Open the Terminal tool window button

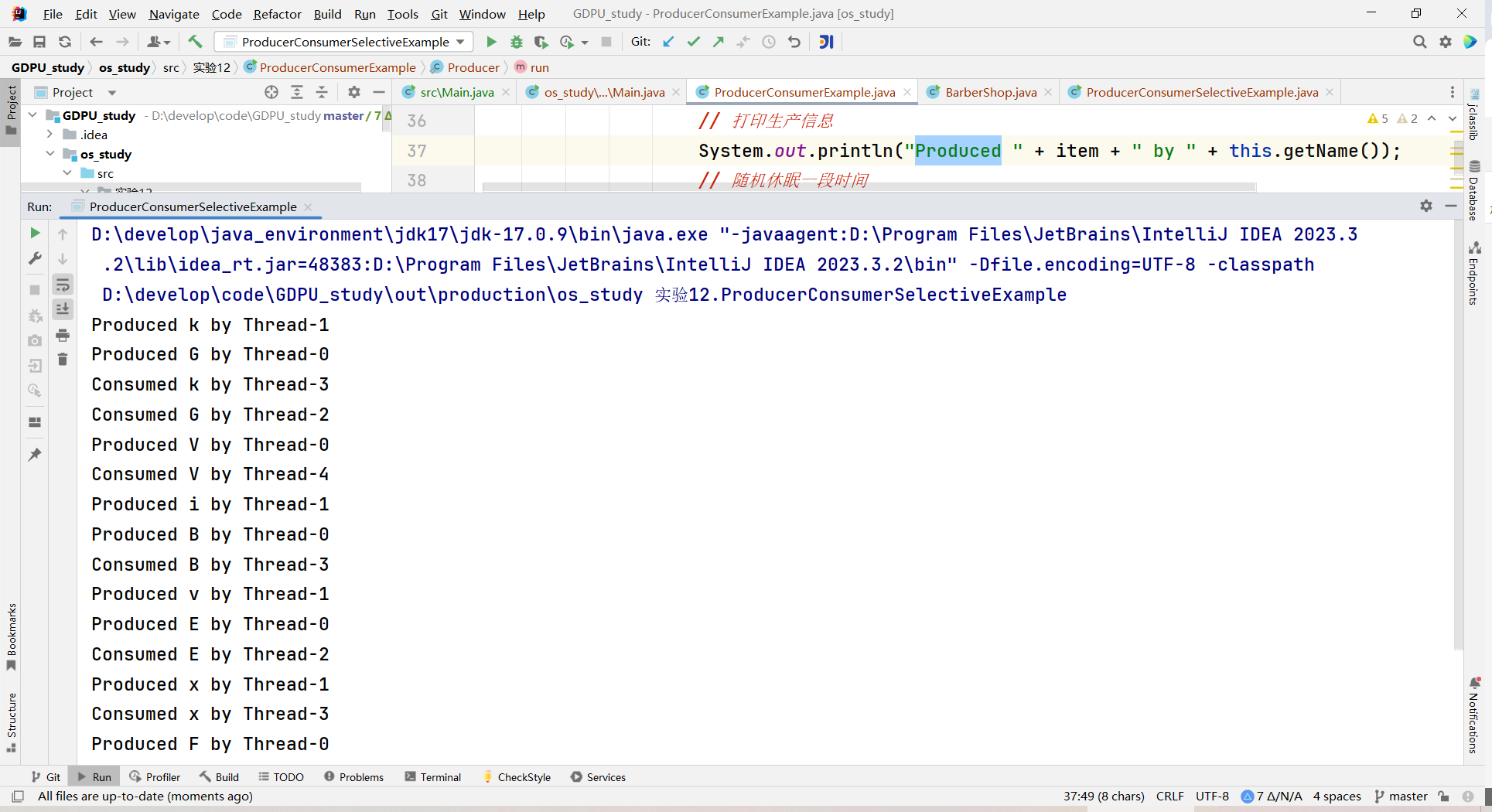433,776
